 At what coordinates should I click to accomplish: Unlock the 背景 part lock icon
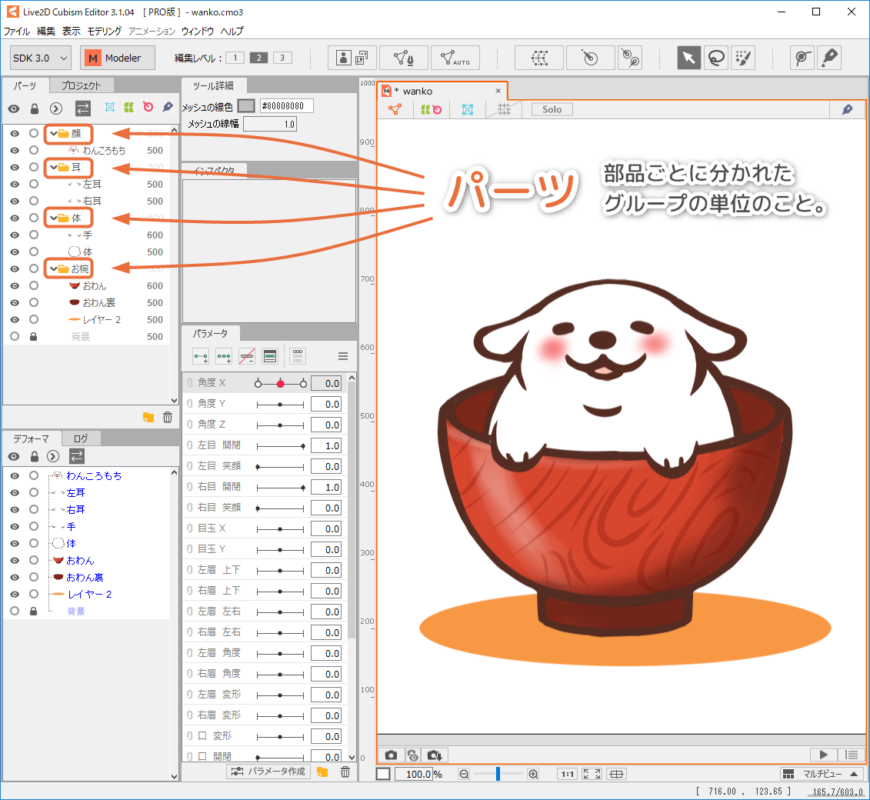(33, 336)
